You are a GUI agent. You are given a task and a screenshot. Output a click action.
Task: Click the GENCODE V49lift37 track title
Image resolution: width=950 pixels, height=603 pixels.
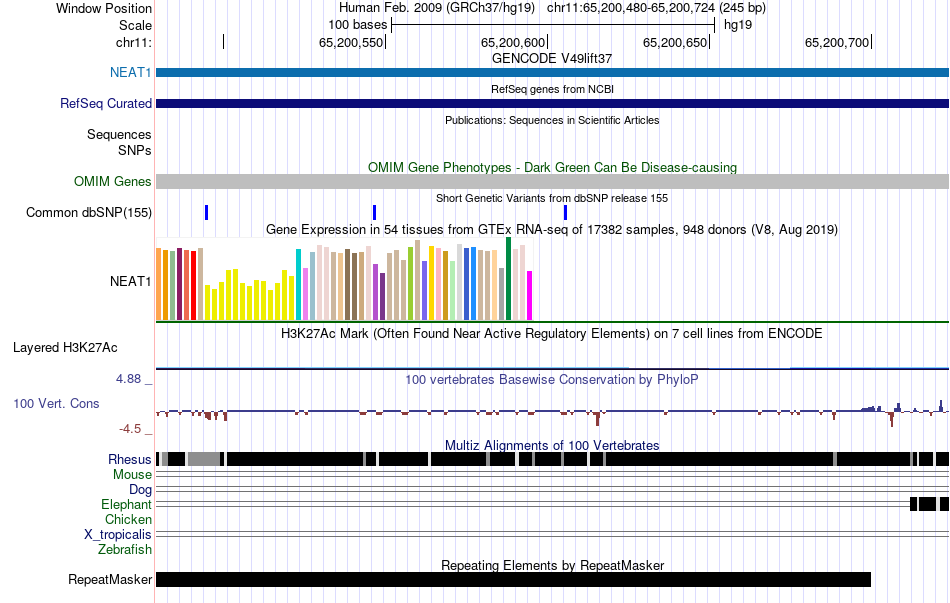552,59
